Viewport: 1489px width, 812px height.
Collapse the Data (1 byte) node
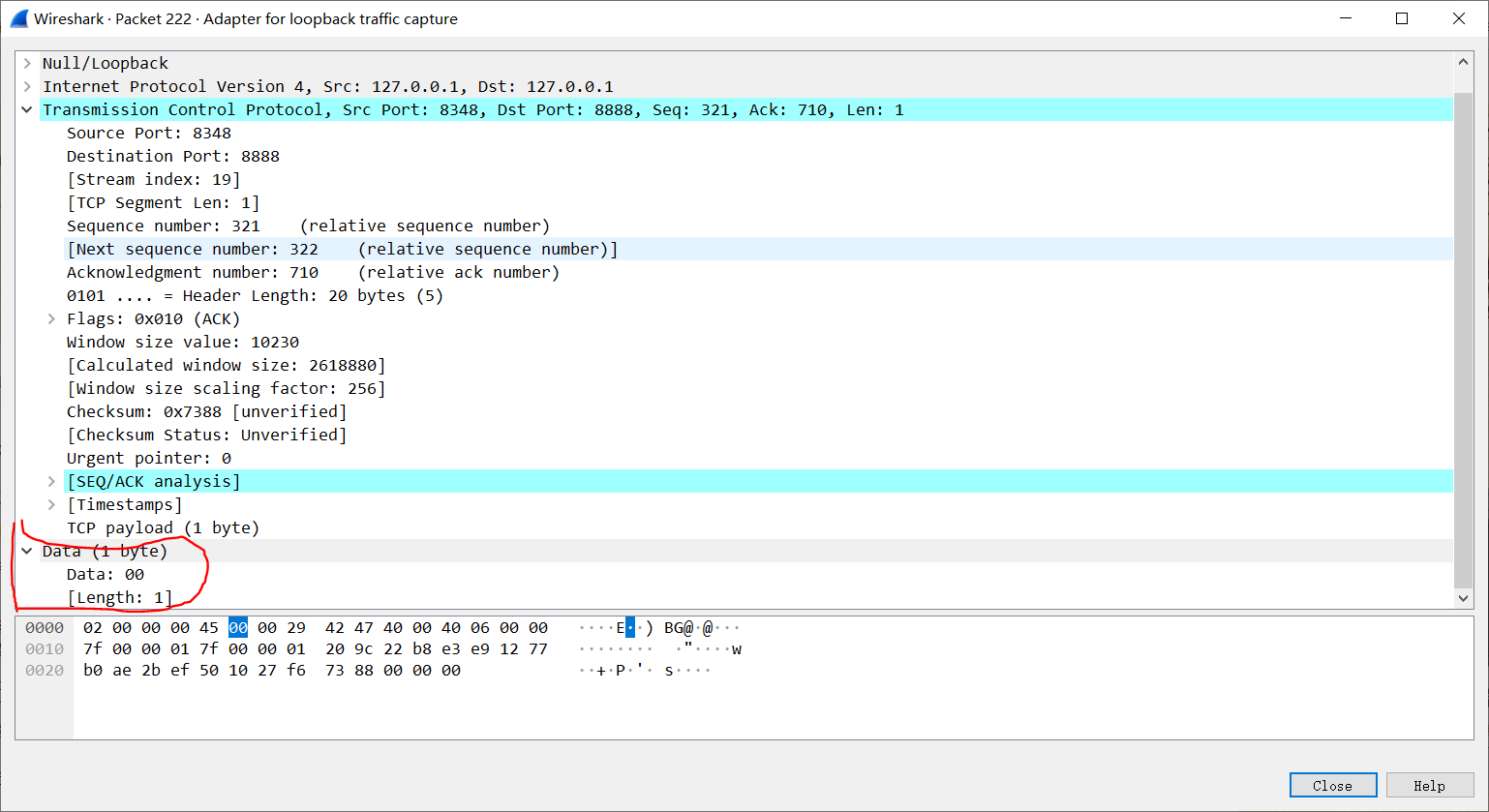click(x=27, y=551)
